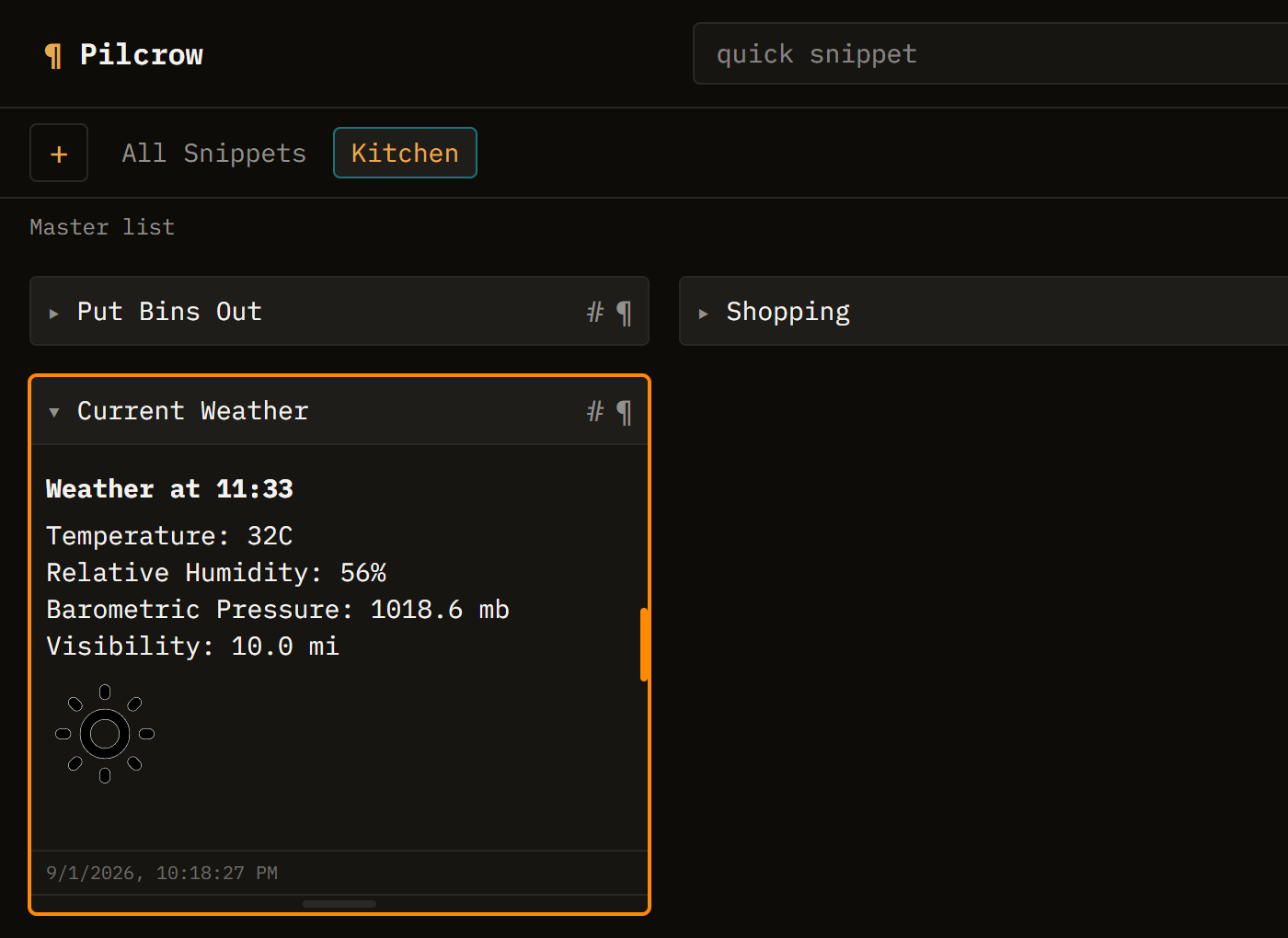Click pilcrow icon on Put Bins Out
Viewport: 1288px width, 938px height.
[x=625, y=313]
